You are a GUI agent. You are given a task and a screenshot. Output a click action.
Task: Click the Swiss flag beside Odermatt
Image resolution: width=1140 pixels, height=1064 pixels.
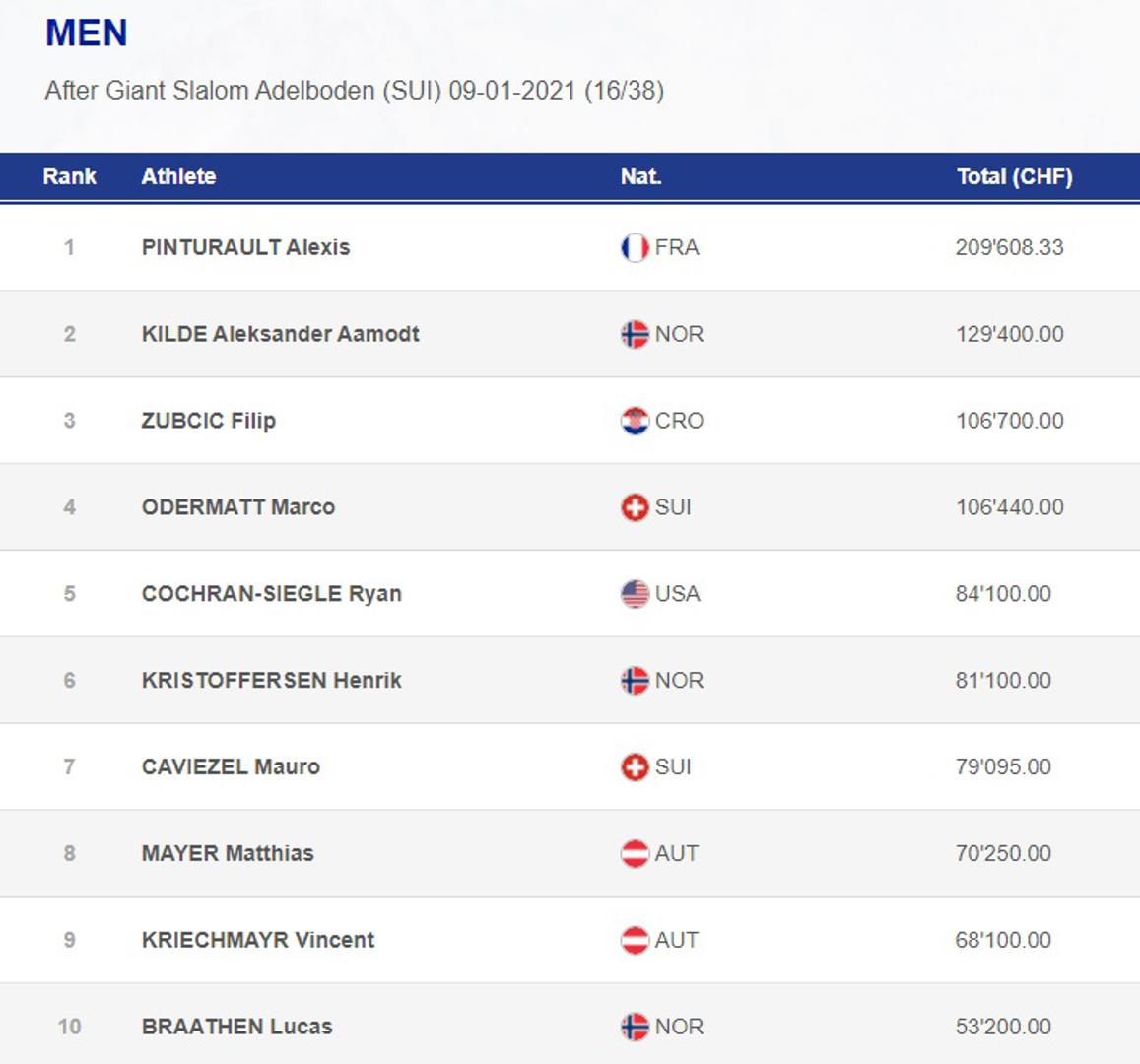click(x=635, y=507)
